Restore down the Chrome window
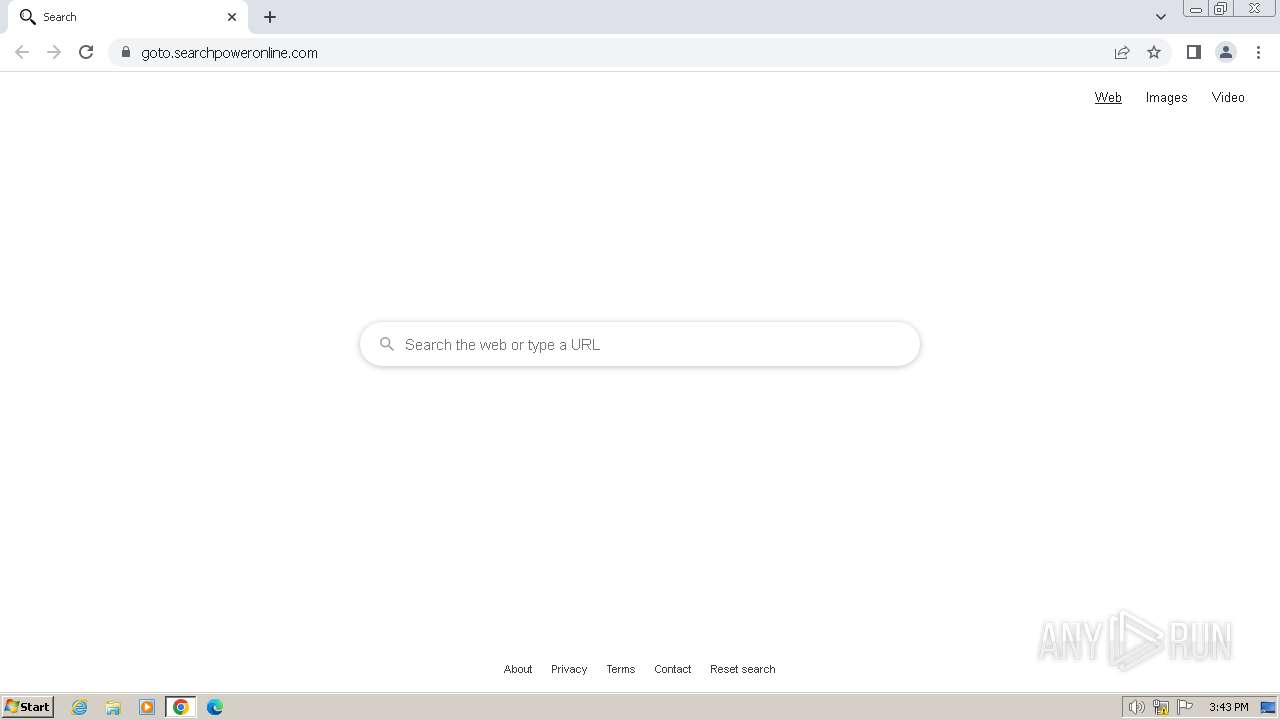 (1220, 9)
